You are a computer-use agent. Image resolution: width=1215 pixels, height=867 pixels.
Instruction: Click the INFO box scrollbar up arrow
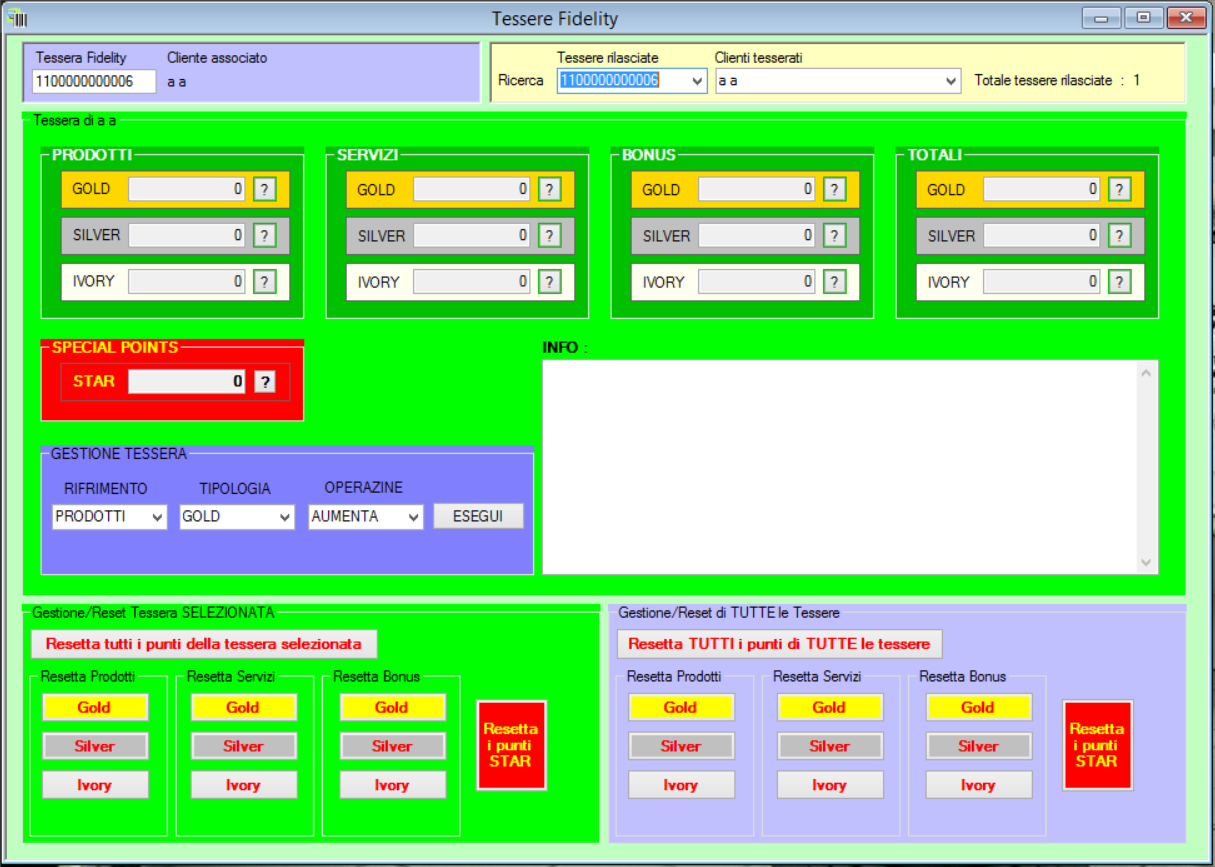click(1146, 372)
